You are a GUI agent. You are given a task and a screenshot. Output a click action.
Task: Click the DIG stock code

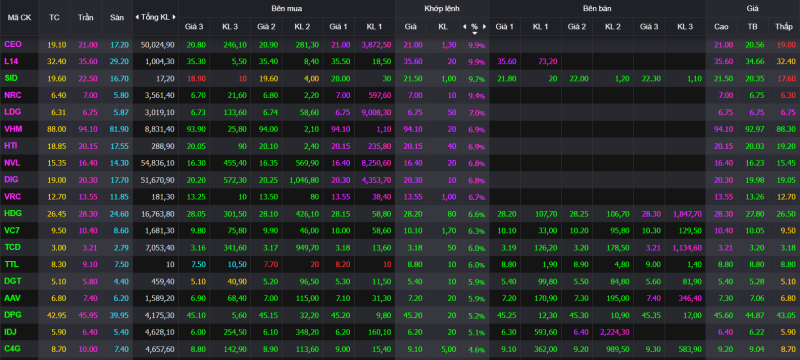click(12, 179)
